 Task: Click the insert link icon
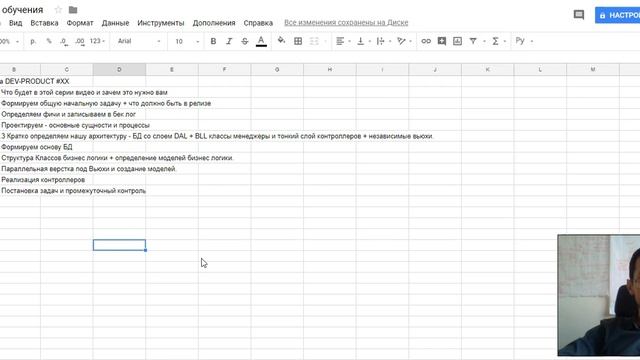click(426, 41)
